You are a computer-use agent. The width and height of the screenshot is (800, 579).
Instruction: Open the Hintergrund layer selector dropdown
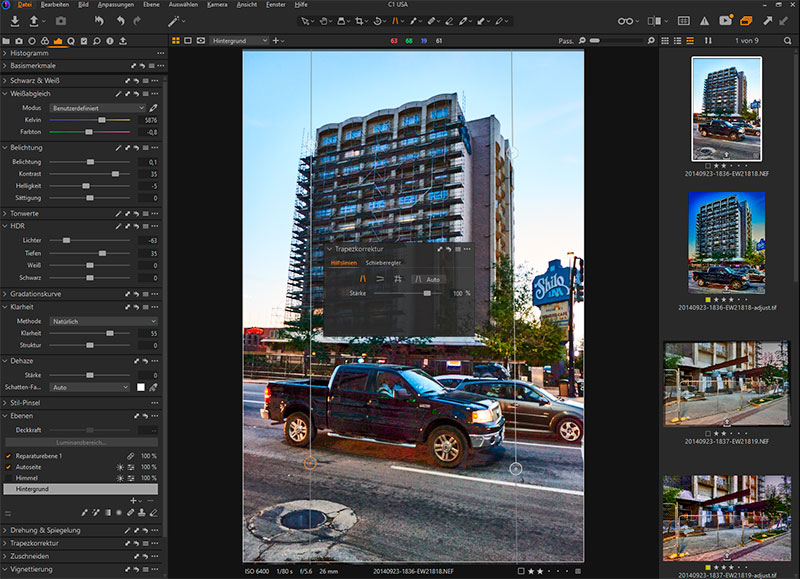point(239,41)
